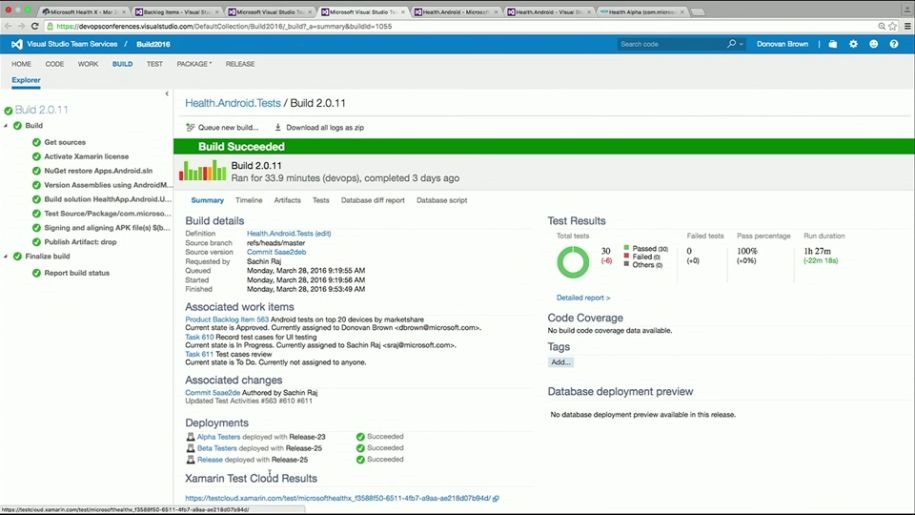This screenshot has width=915, height=515.
Task: Bookmark page with star icon
Action: pos(892,26)
